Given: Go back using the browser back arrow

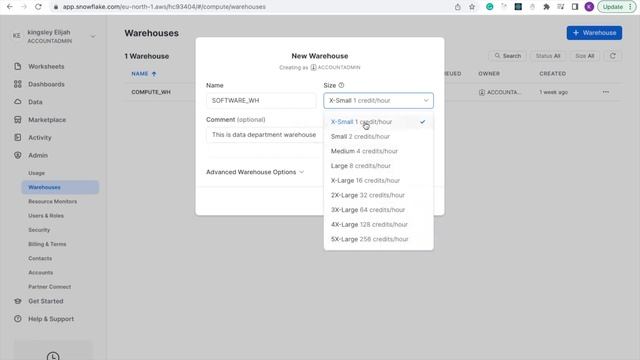Looking at the screenshot, I should [10, 7].
